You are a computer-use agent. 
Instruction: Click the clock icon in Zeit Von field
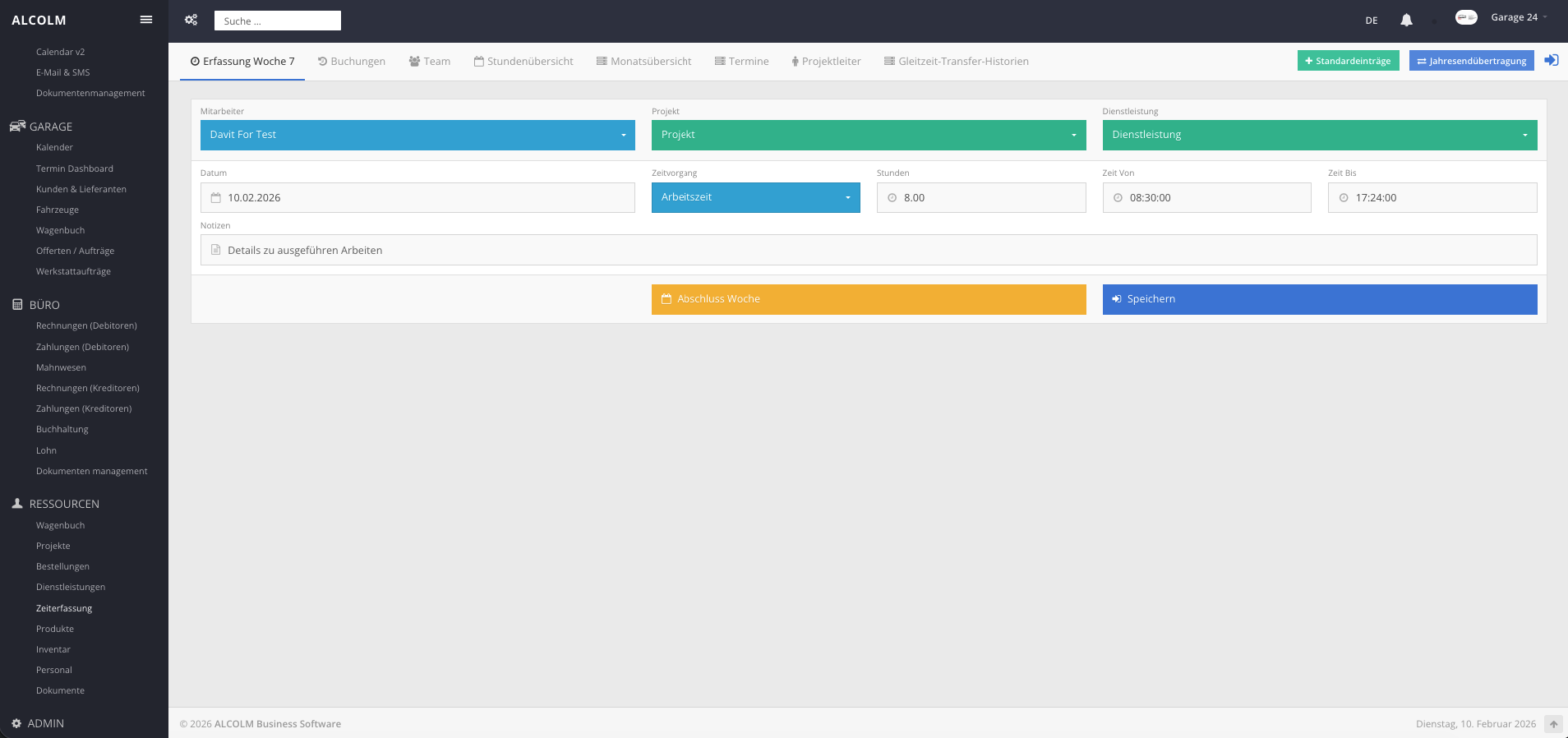click(1118, 198)
